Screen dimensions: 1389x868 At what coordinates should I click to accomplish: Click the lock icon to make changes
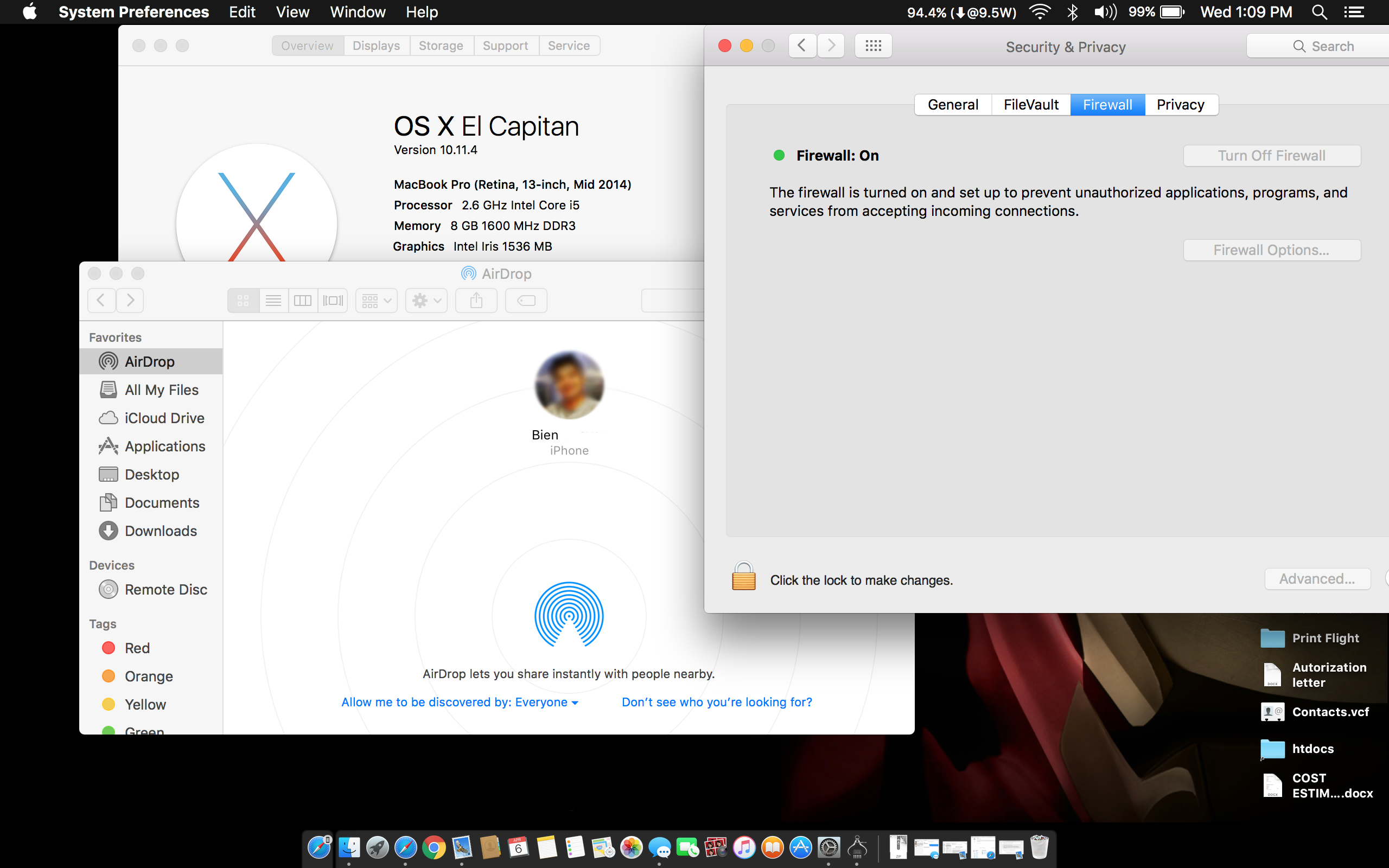click(743, 576)
